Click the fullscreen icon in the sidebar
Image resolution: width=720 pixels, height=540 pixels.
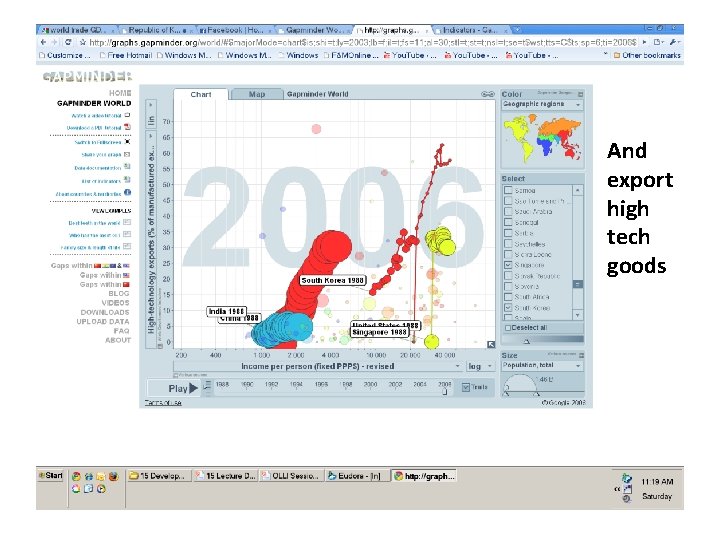pyautogui.click(x=127, y=142)
